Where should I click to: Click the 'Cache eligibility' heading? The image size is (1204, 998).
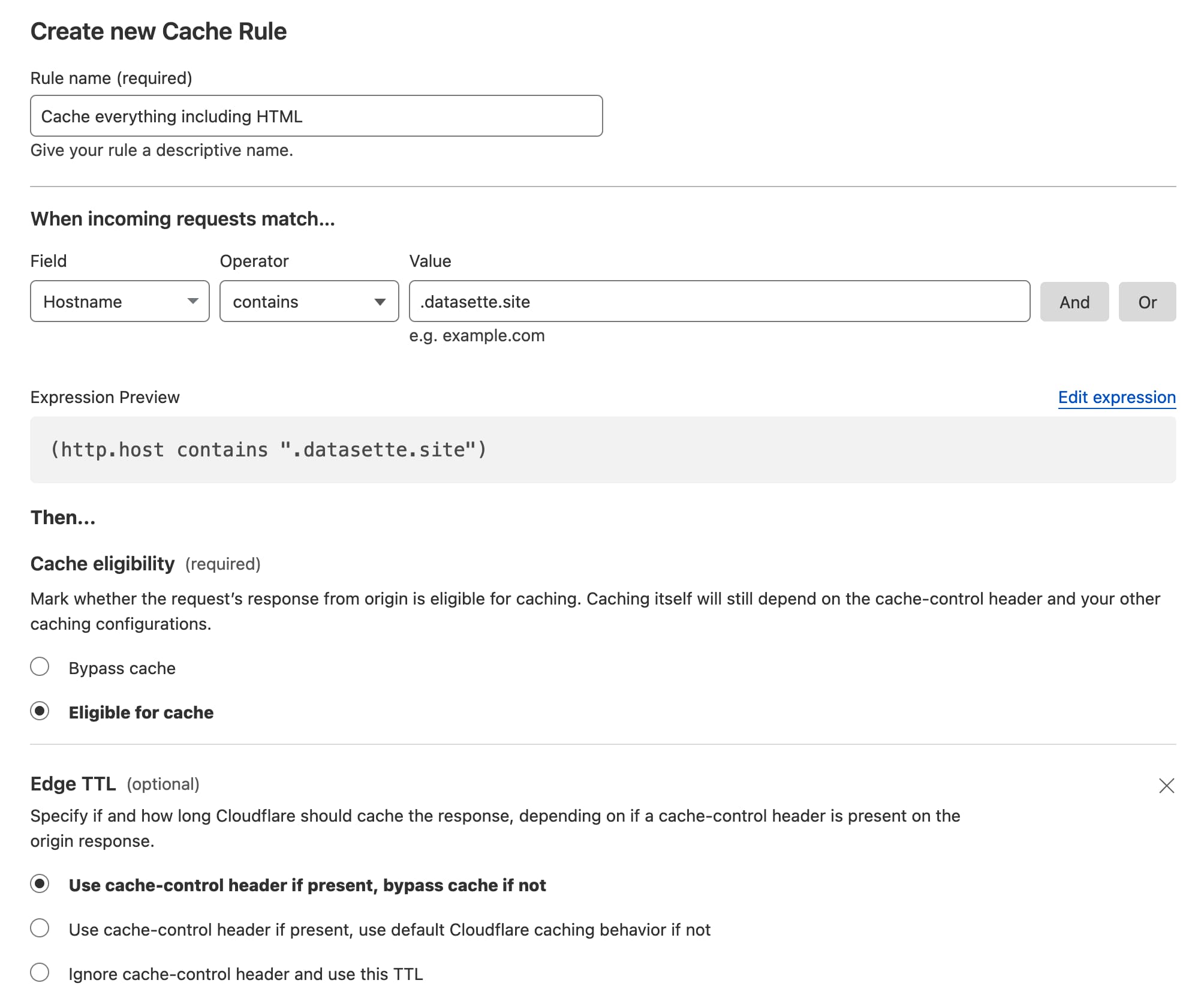click(103, 564)
